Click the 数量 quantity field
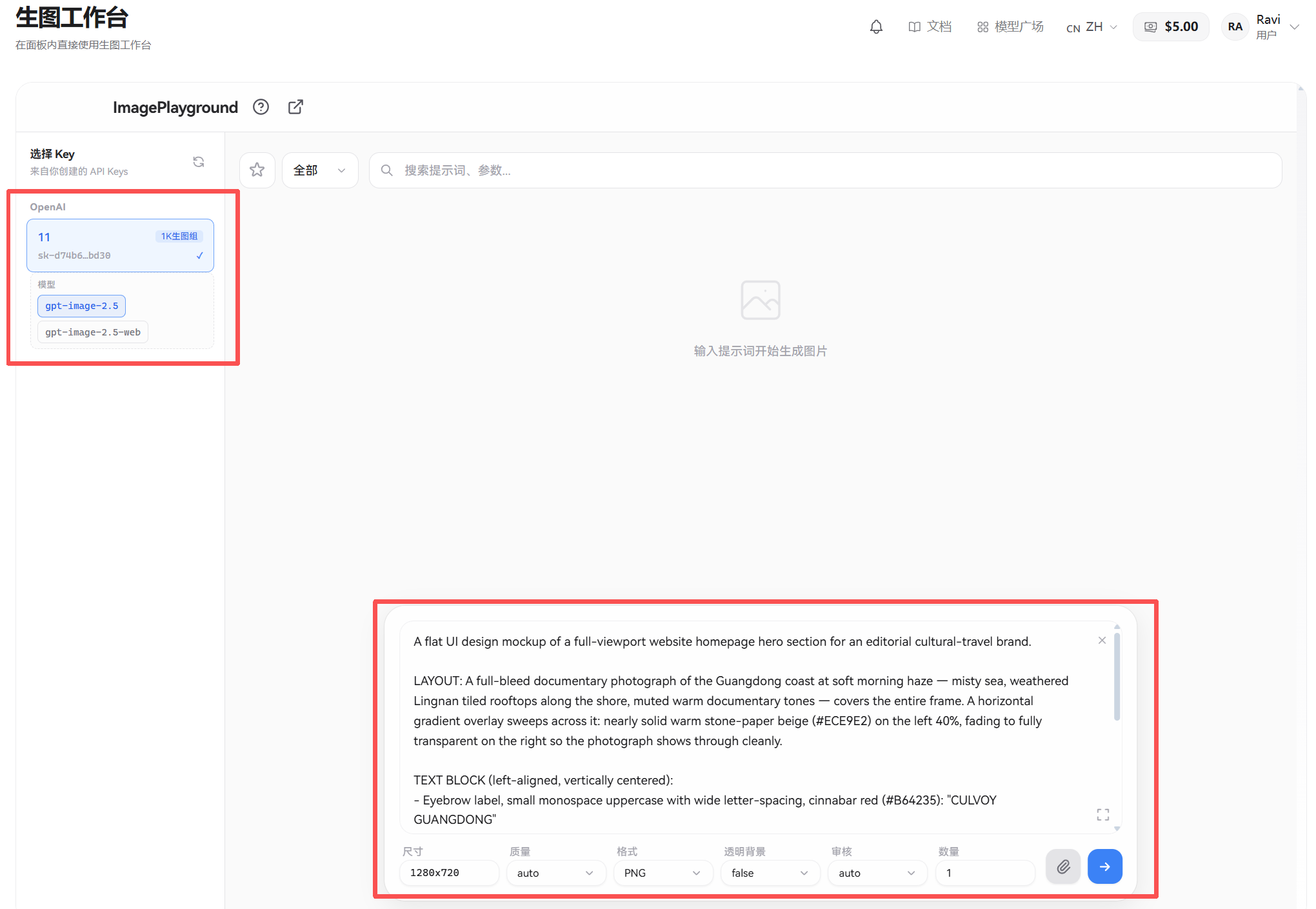Screen dimensions: 1316x909 [985, 873]
